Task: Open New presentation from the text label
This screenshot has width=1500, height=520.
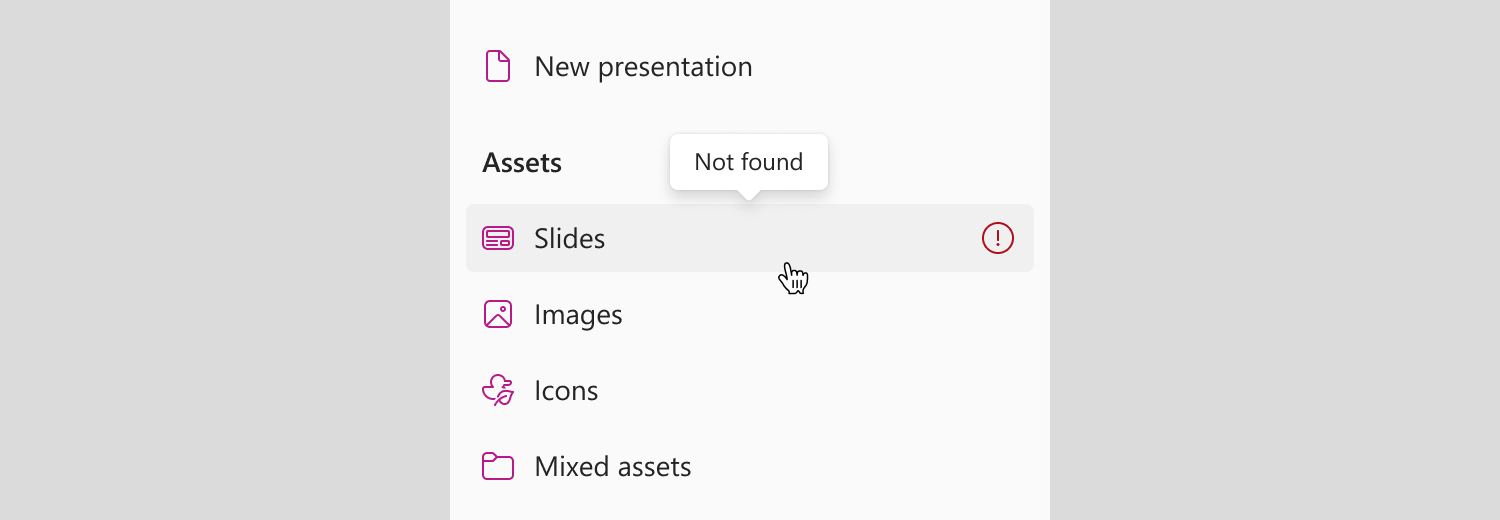Action: click(643, 67)
